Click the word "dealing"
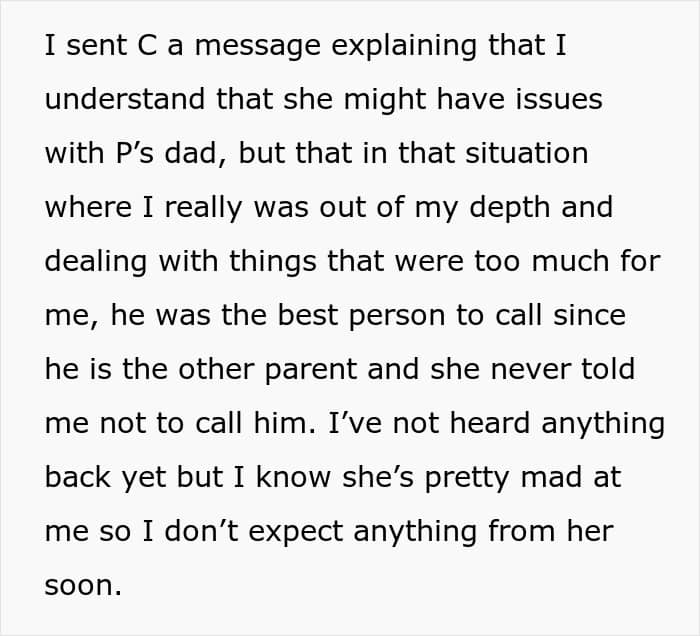Viewport: 700px width, 636px height. tap(95, 262)
